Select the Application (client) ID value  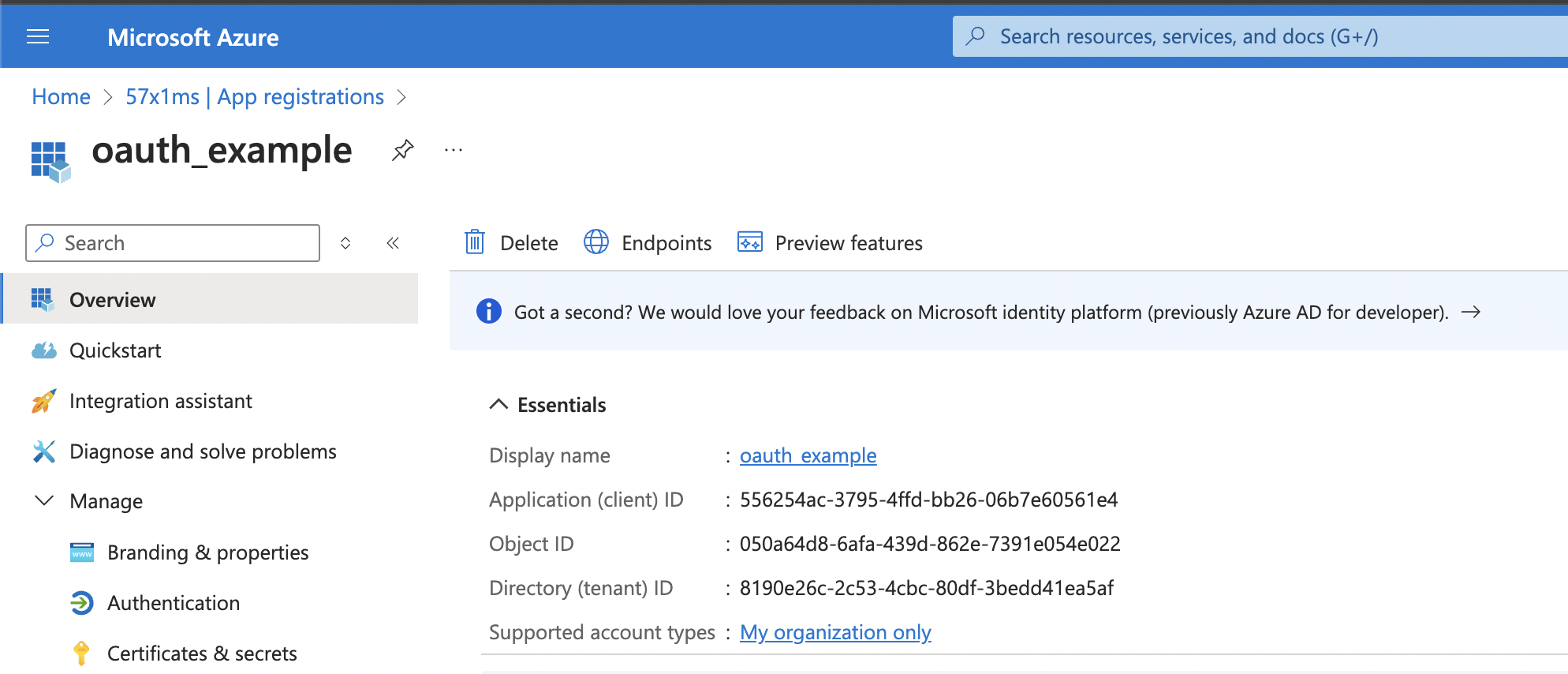pos(929,500)
